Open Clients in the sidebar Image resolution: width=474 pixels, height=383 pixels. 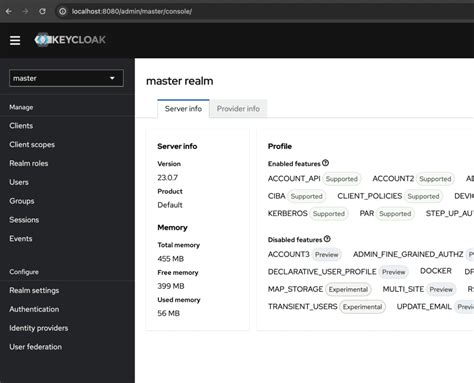[21, 126]
